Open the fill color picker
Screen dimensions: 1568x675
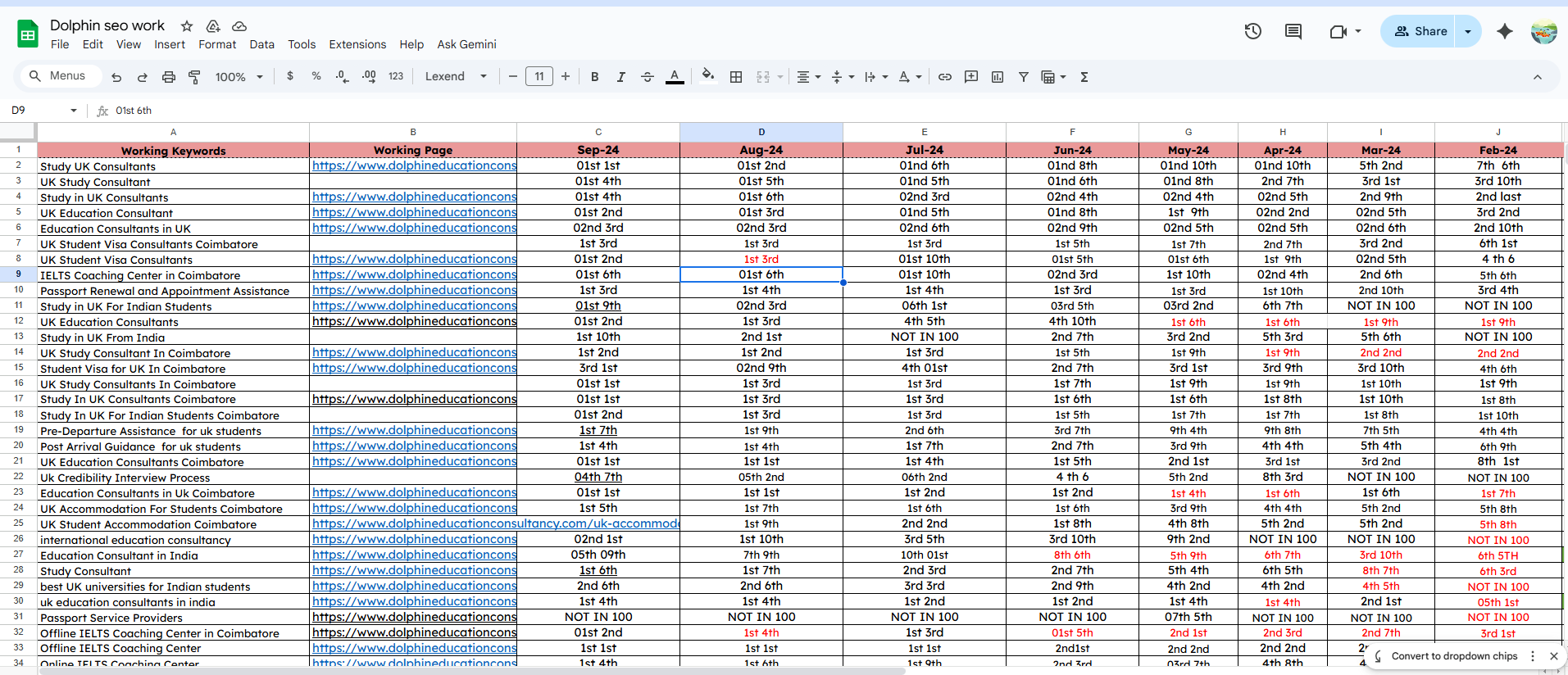[x=707, y=76]
